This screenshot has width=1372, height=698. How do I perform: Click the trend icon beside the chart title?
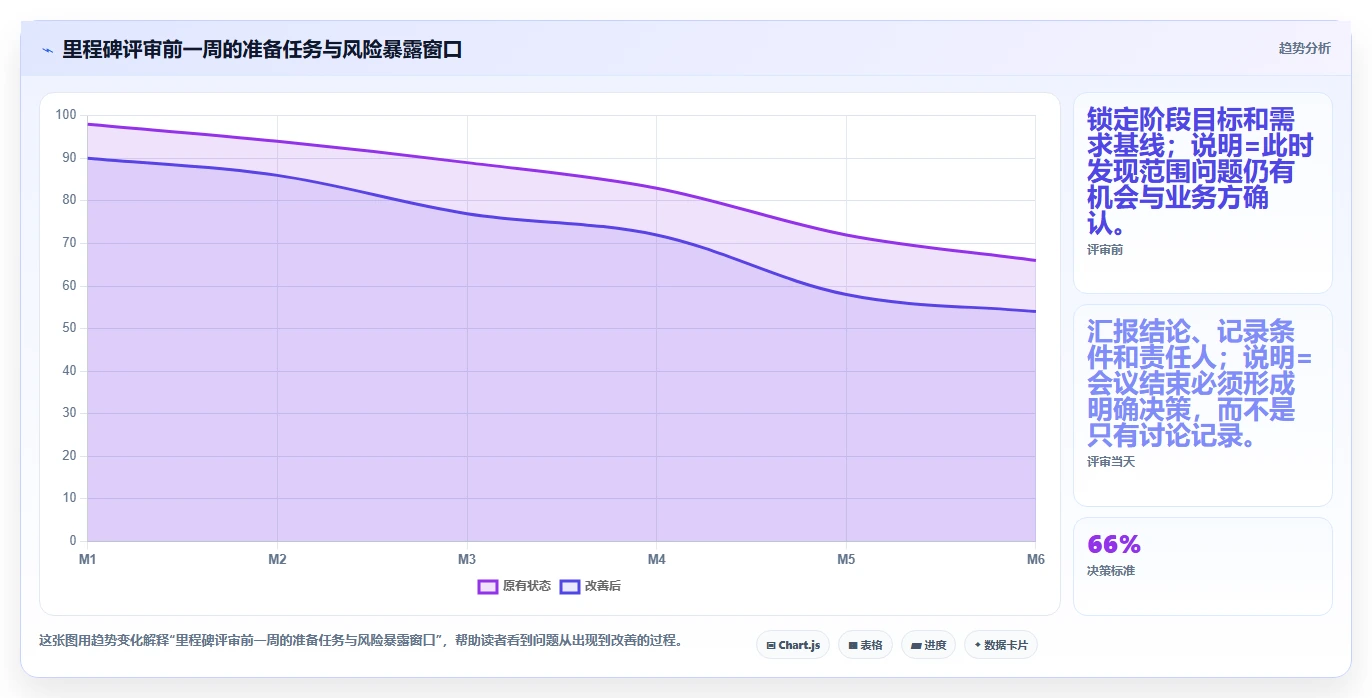(x=47, y=50)
